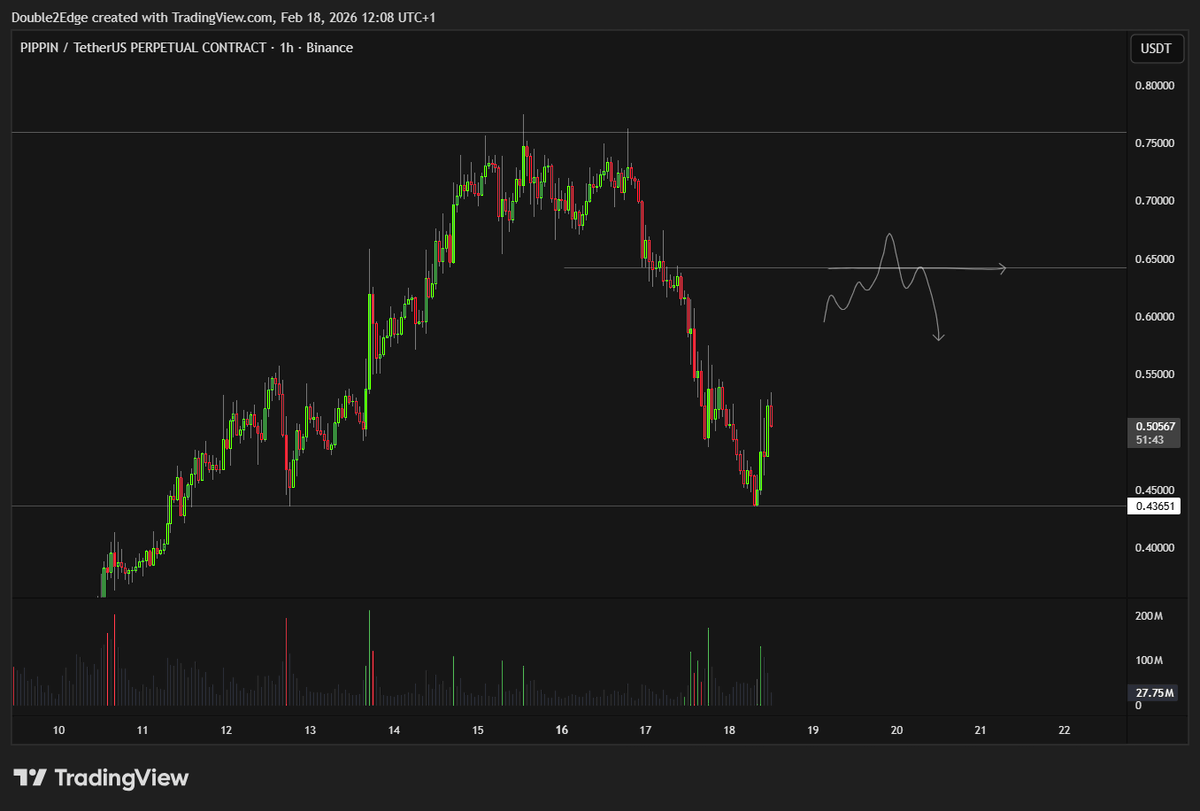
Task: Click the 0.55000 price axis label
Action: [1155, 374]
